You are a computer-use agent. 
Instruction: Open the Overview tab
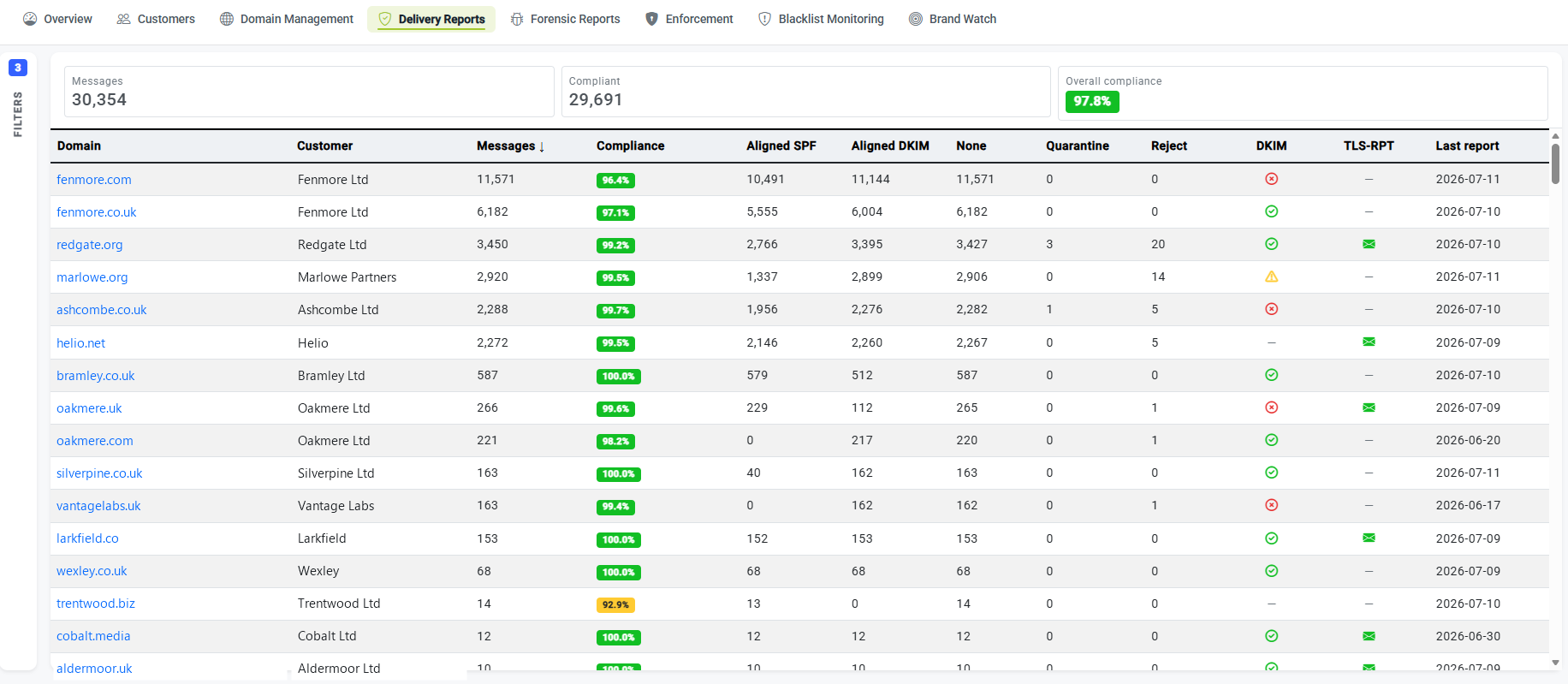click(57, 19)
